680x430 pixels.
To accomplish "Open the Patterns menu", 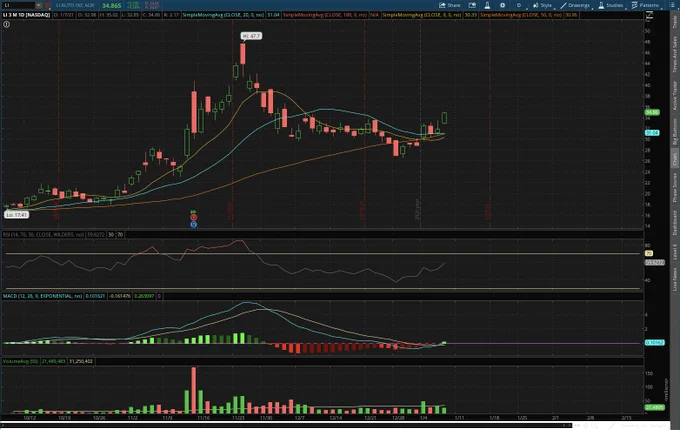I will 646,5.
